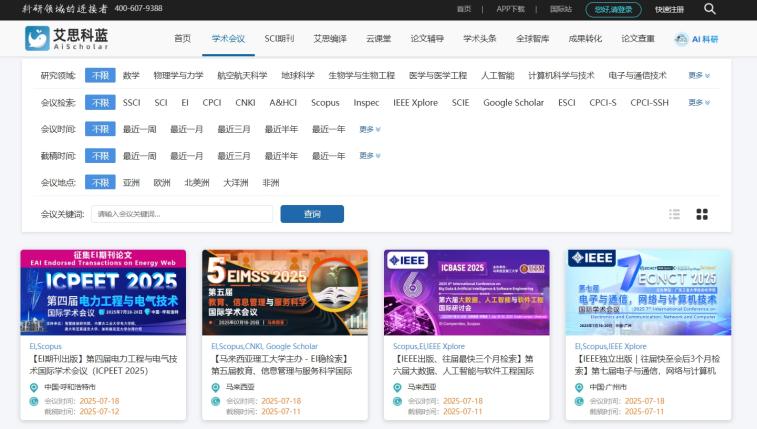Screen dimensions: 757x429
Task: Expand 更多 in the 截稿时间 row
Action: pos(370,156)
